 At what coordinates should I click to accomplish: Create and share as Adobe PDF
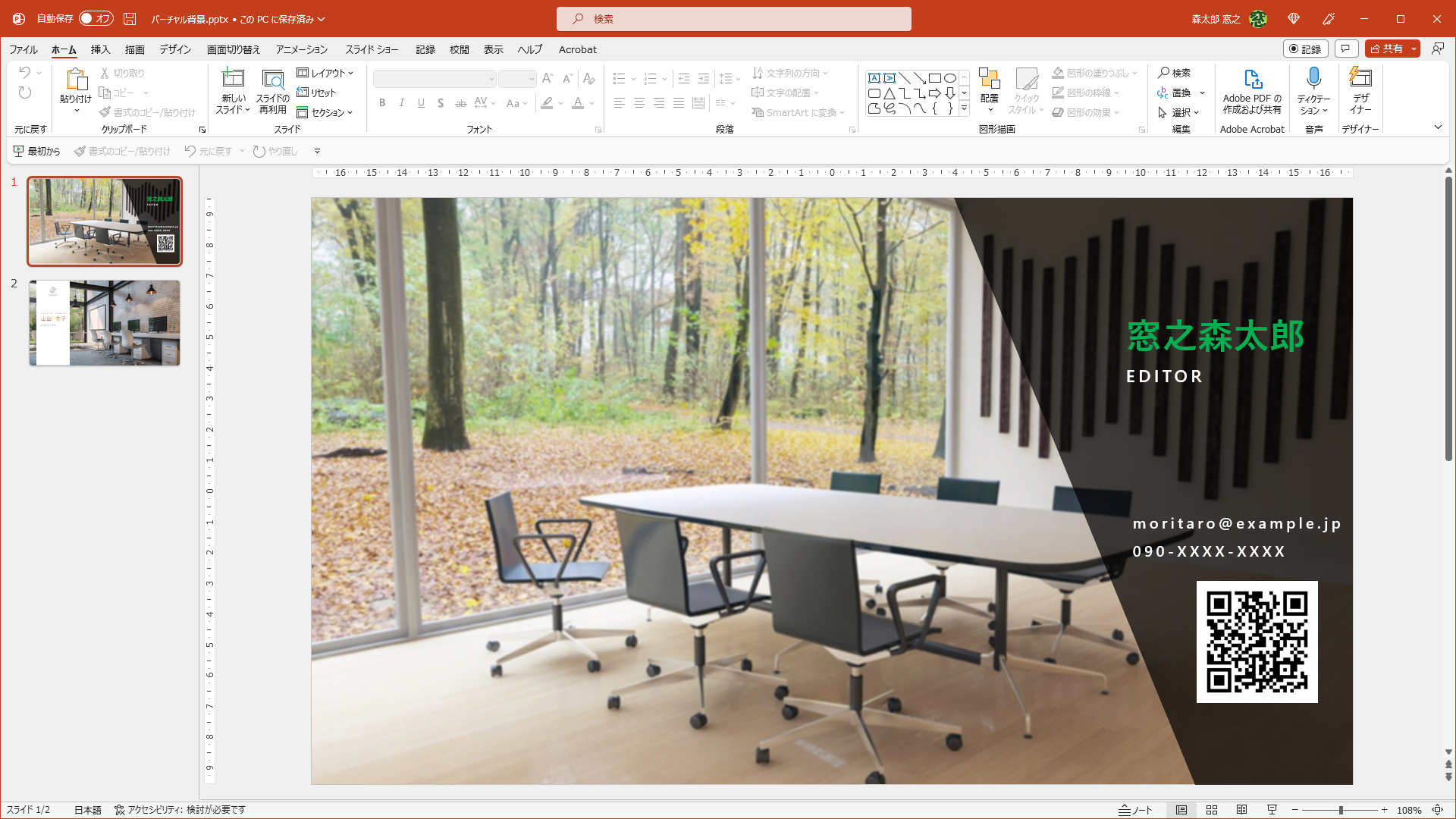(1252, 91)
